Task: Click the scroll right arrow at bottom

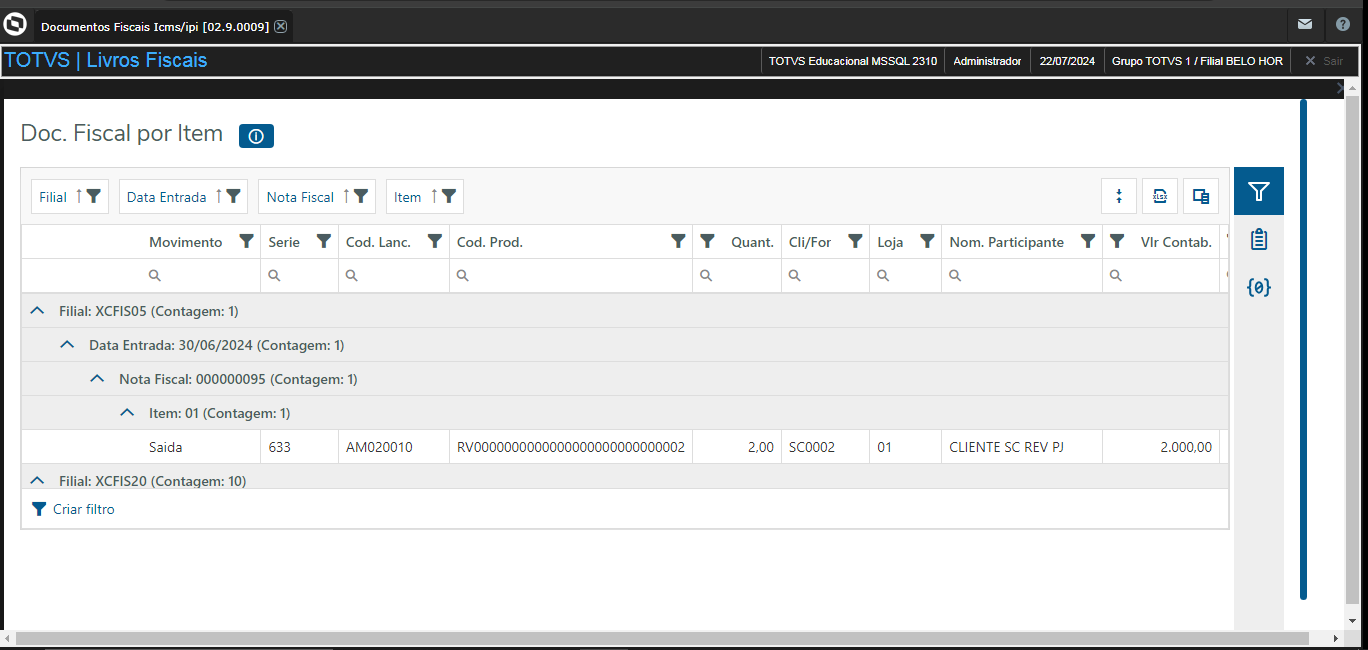Action: pyautogui.click(x=1336, y=638)
